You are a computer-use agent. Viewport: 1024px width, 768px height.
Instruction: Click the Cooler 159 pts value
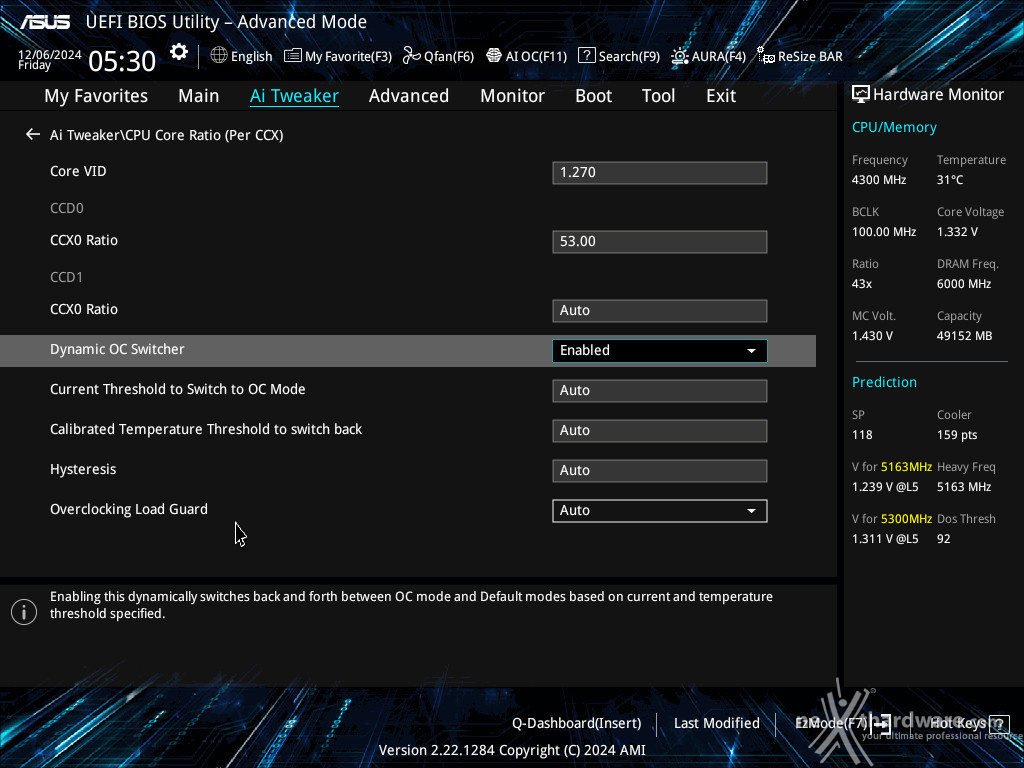pos(957,435)
